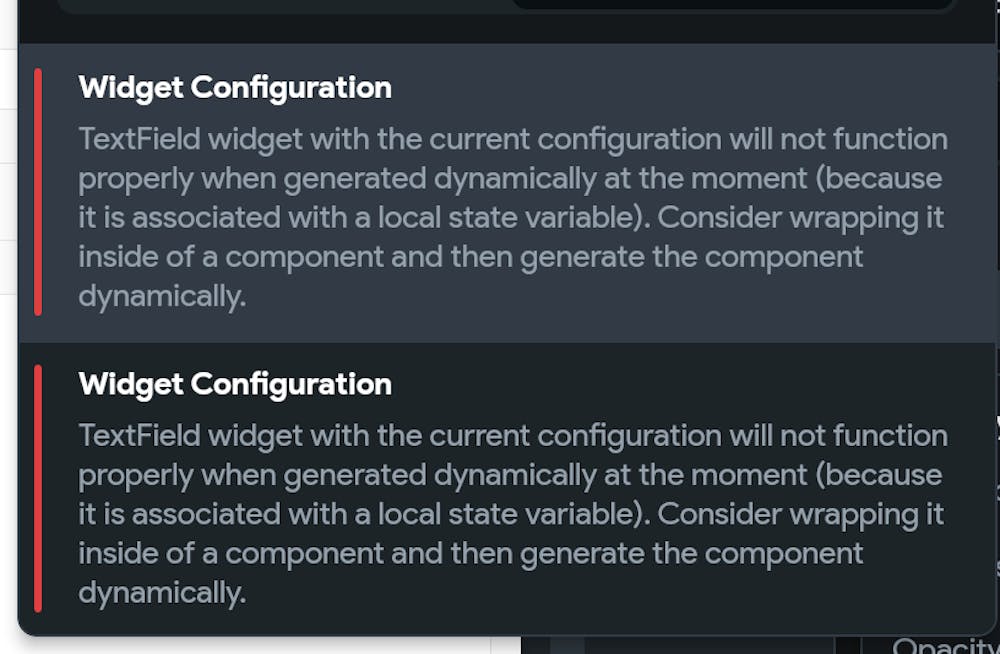Click the lower warning's TextField description text
Image resolution: width=1000 pixels, height=654 pixels.
click(x=510, y=514)
